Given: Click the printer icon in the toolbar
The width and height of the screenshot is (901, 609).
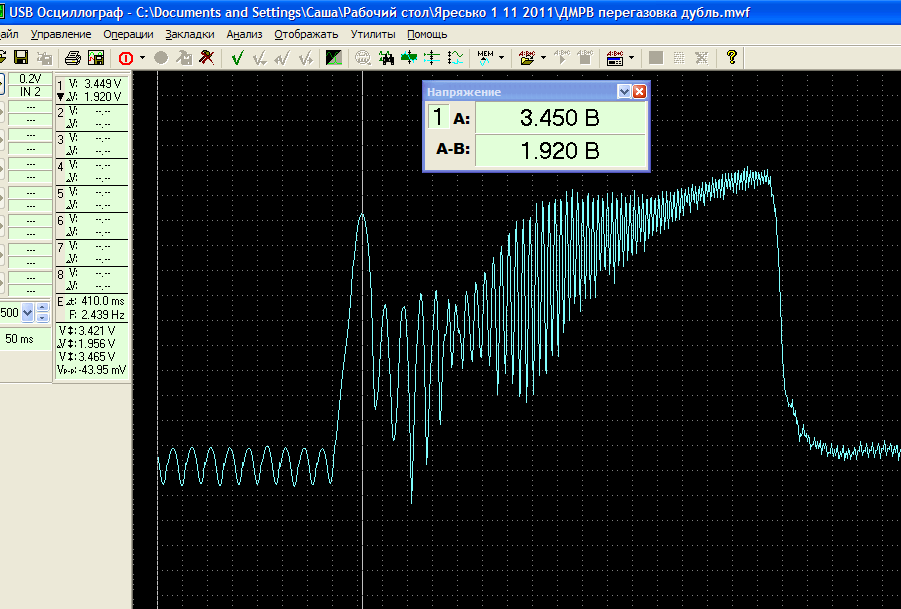Looking at the screenshot, I should click(x=72, y=57).
